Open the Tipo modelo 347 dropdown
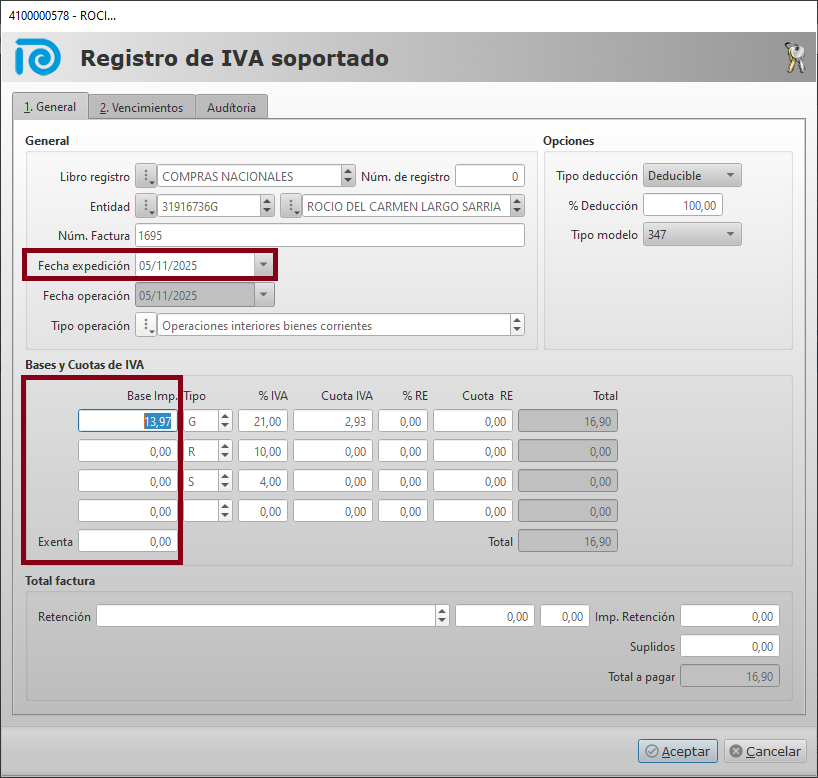Image resolution: width=818 pixels, height=778 pixels. coord(730,235)
